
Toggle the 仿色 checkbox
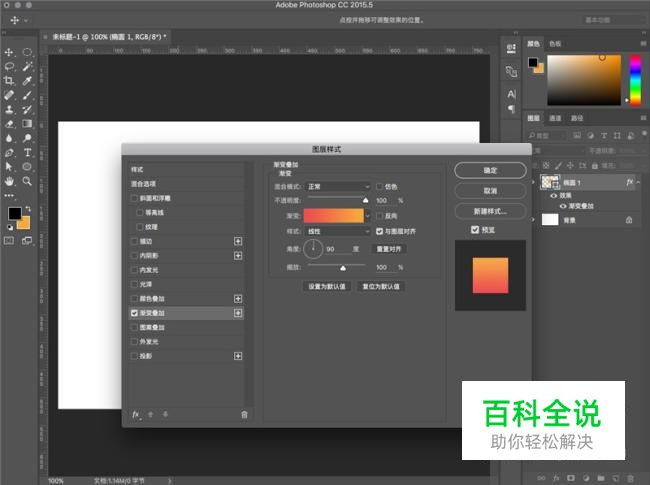tap(379, 187)
